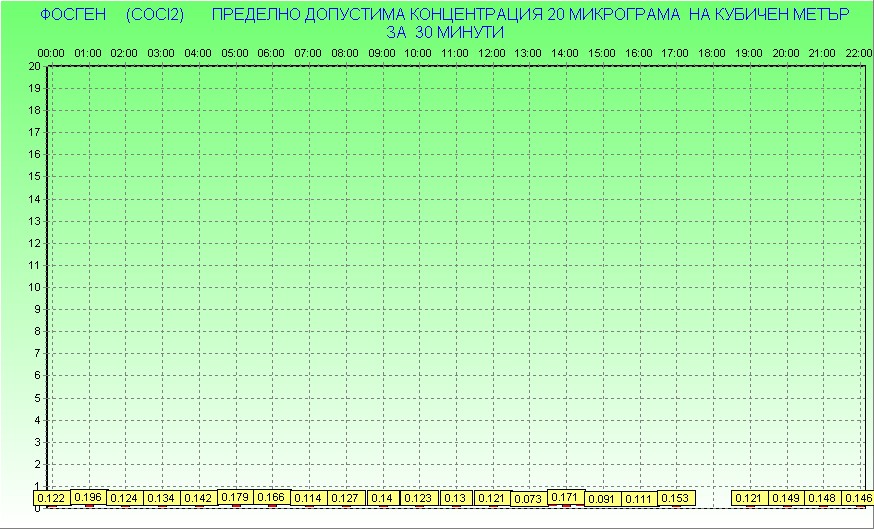Viewport: 874px width, 529px height.
Task: Click the 0.091 data label
Action: point(602,498)
